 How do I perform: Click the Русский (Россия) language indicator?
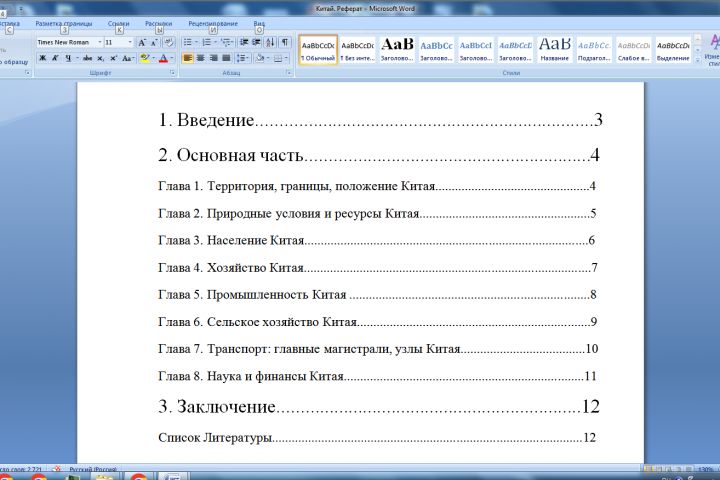[93, 469]
